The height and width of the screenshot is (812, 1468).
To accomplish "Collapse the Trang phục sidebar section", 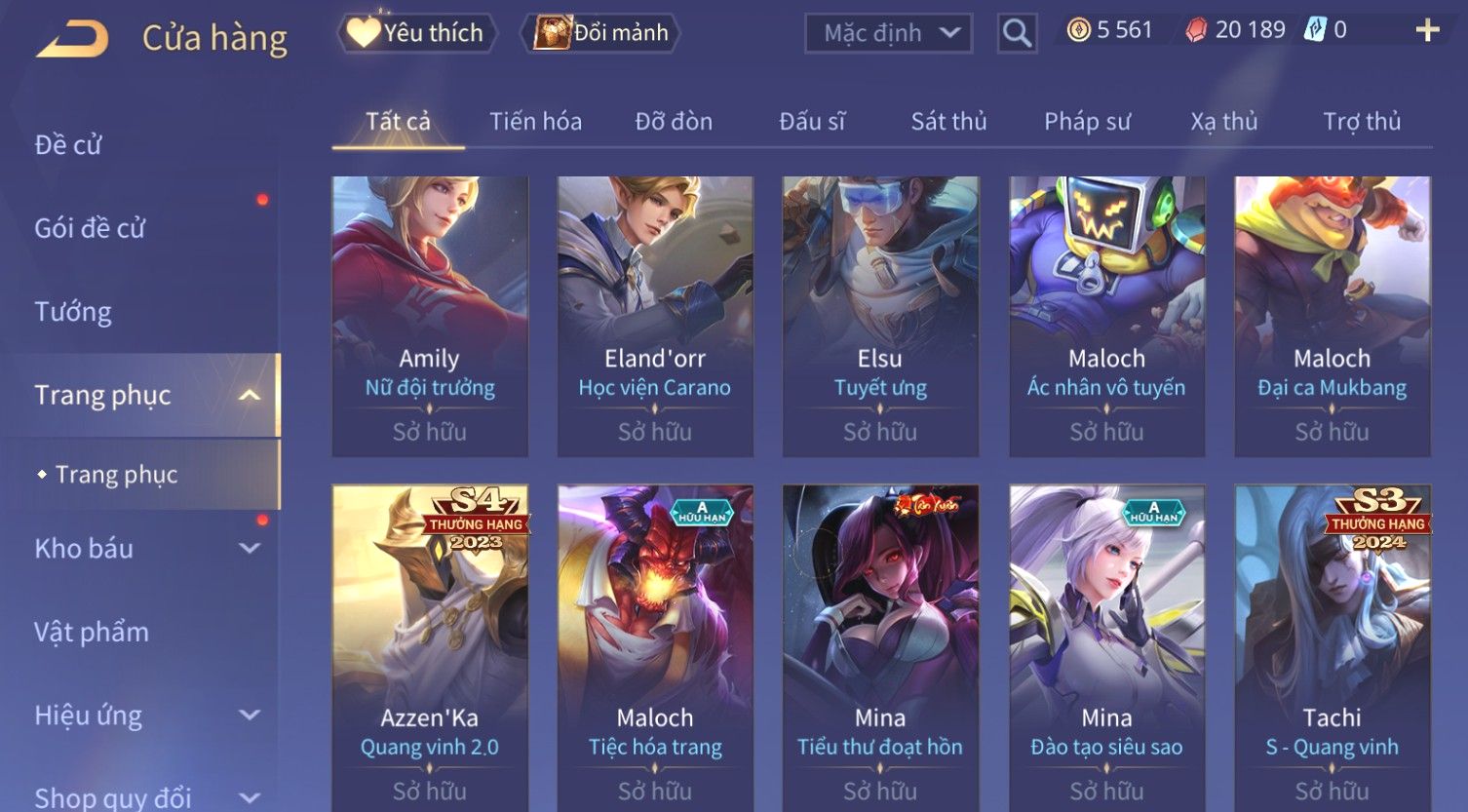I will (x=250, y=395).
